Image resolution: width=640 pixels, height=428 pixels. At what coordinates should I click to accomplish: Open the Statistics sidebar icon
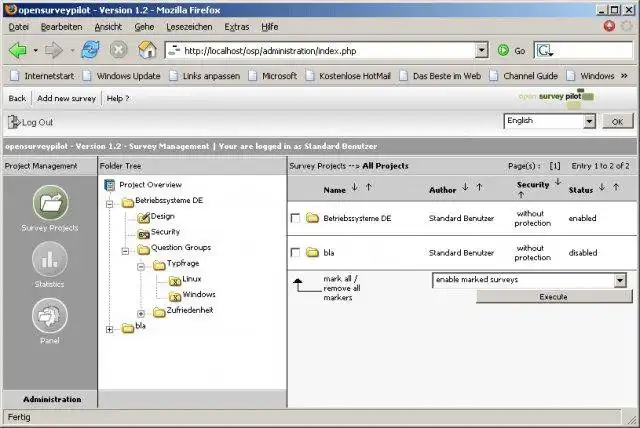pyautogui.click(x=49, y=259)
